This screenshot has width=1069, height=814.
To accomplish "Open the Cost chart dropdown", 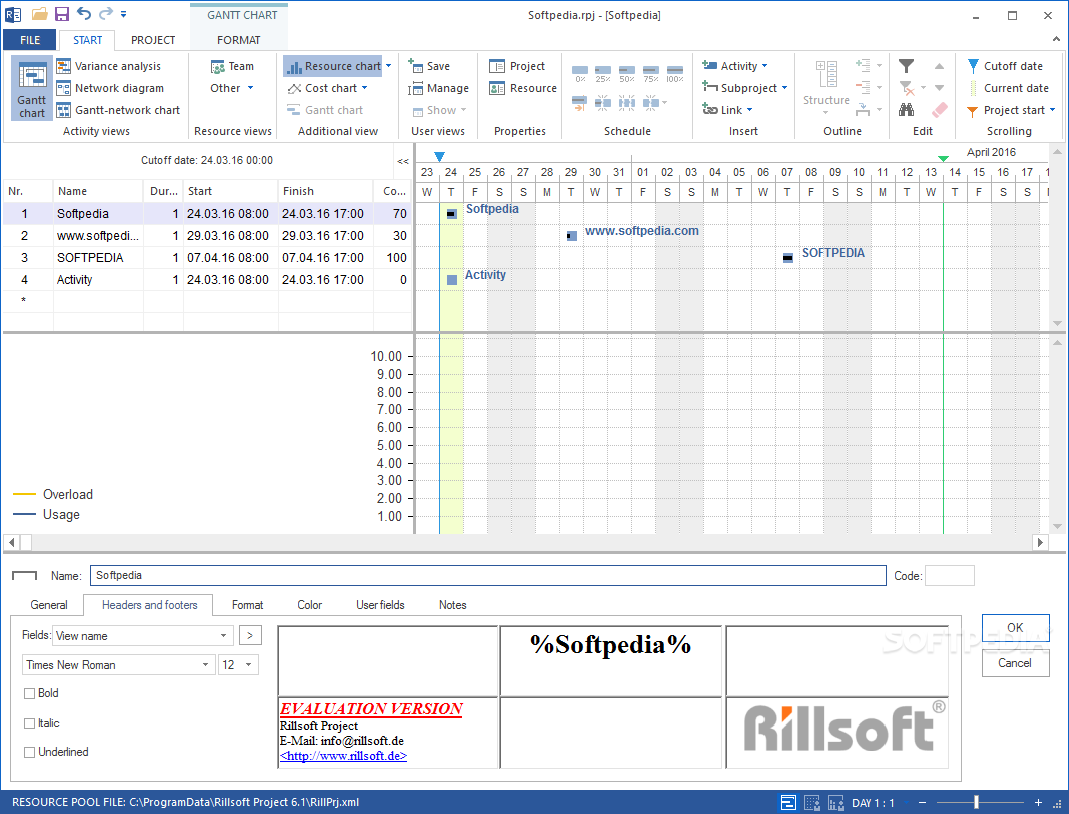I will click(x=365, y=88).
